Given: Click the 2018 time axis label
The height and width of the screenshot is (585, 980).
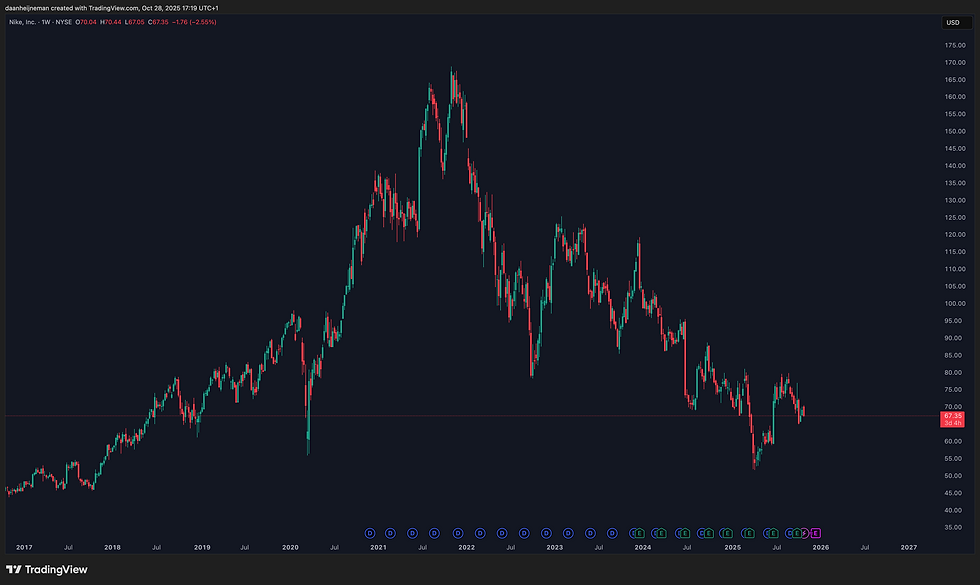Looking at the screenshot, I should [112, 548].
